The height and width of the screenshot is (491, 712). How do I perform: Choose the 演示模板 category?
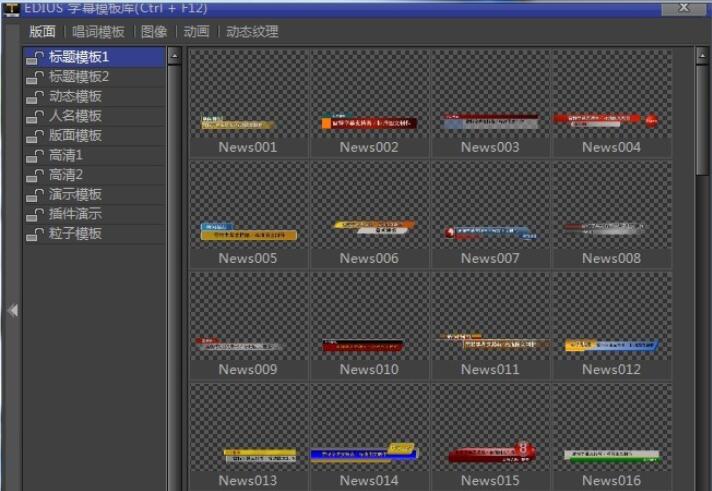click(94, 194)
